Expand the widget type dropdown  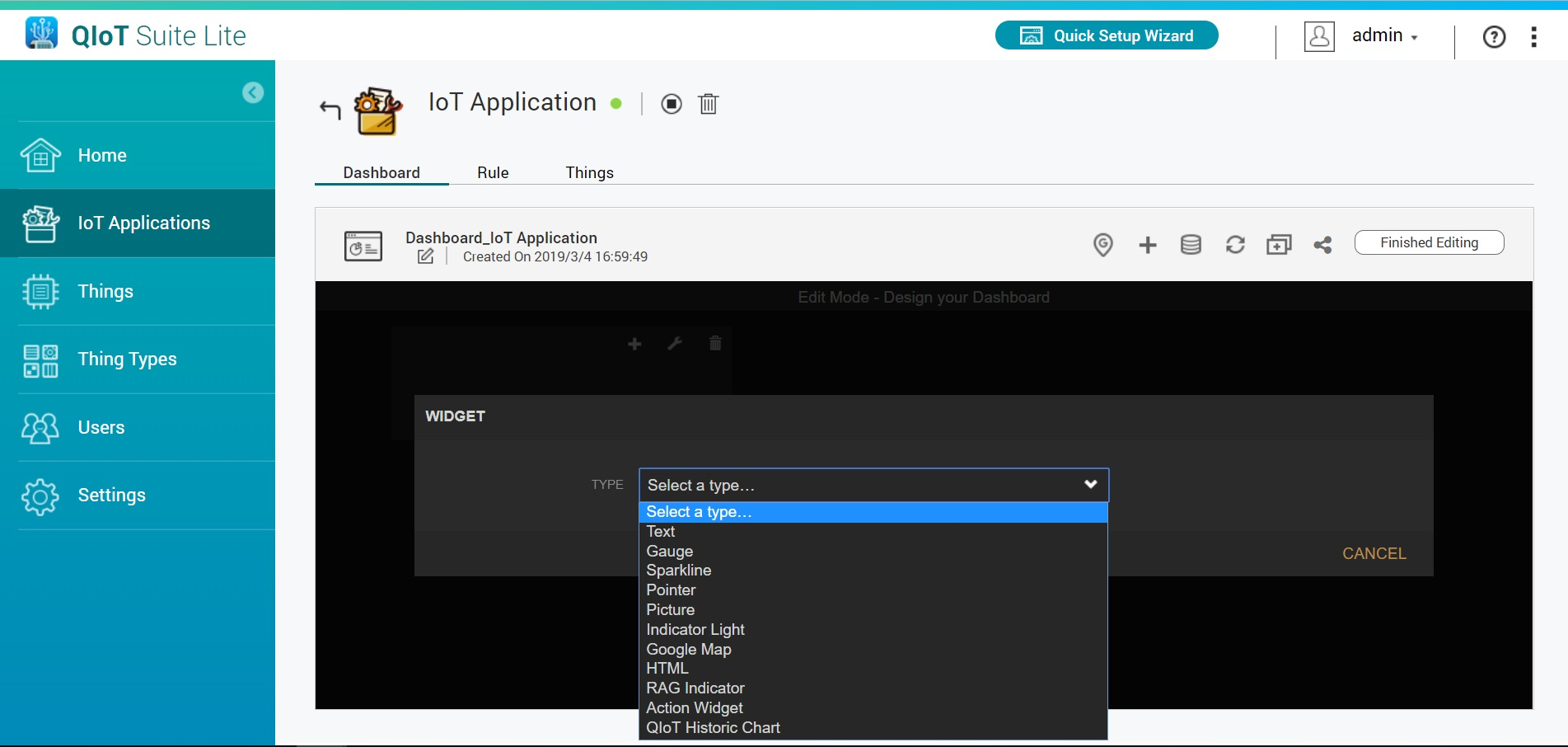873,485
